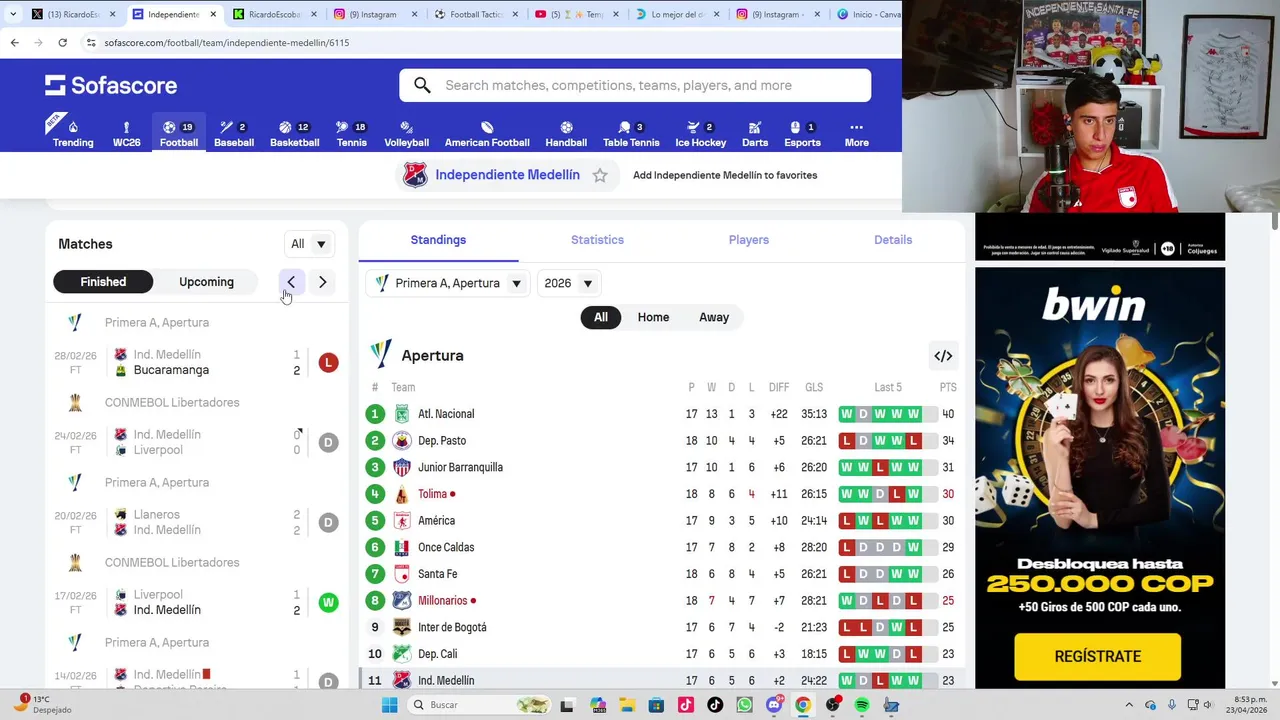Select Football in the sports bar

[x=179, y=133]
